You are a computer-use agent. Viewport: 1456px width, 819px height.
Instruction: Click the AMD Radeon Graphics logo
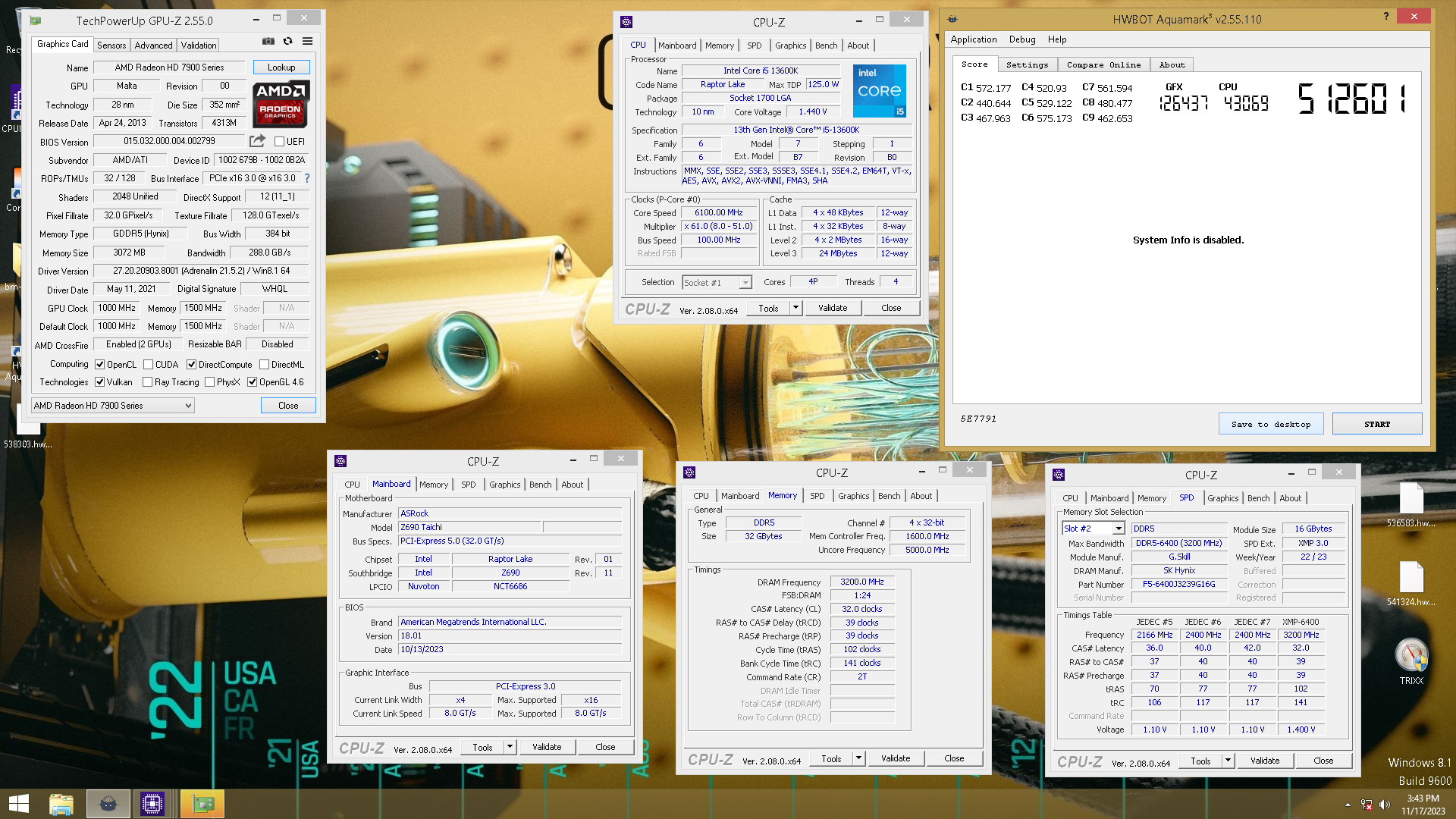pos(281,103)
